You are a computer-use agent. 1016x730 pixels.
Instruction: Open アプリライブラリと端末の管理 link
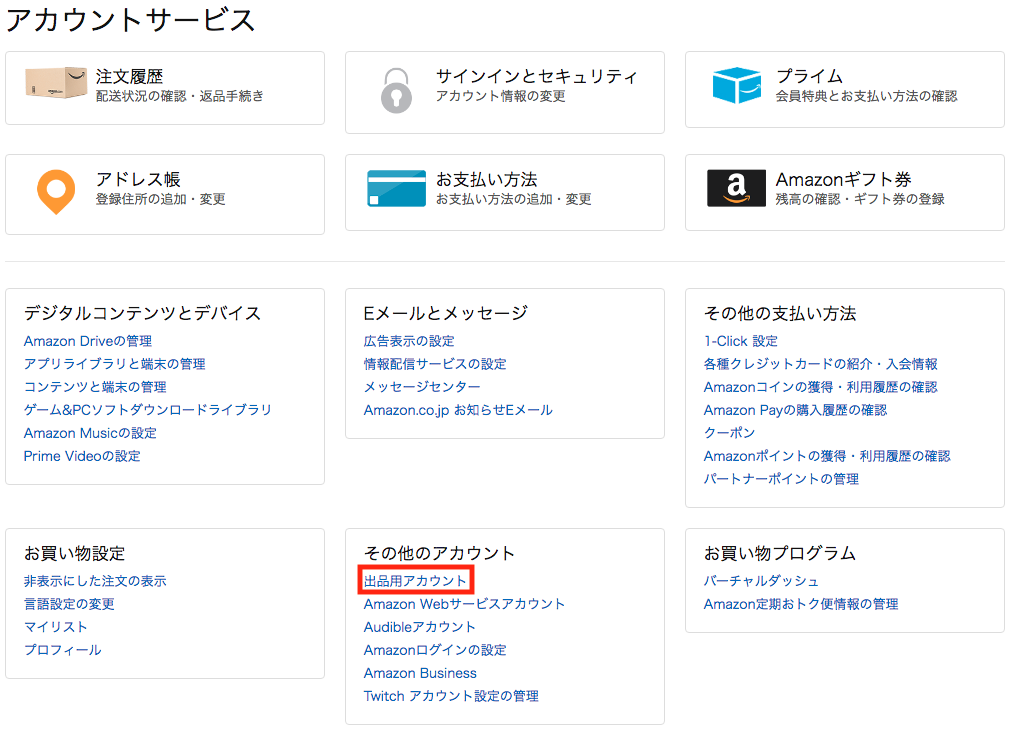115,364
